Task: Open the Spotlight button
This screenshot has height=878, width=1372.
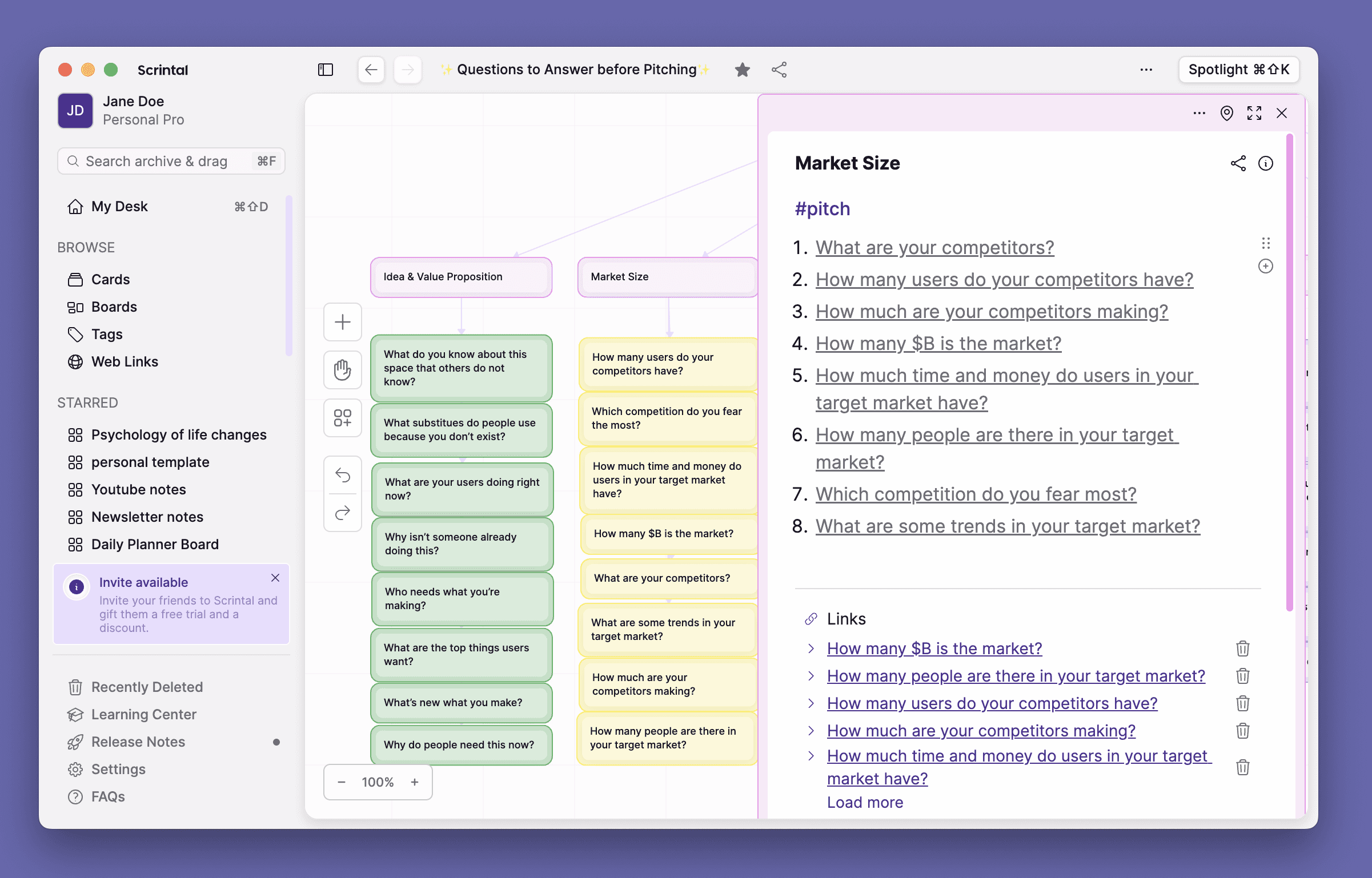Action: click(x=1238, y=70)
